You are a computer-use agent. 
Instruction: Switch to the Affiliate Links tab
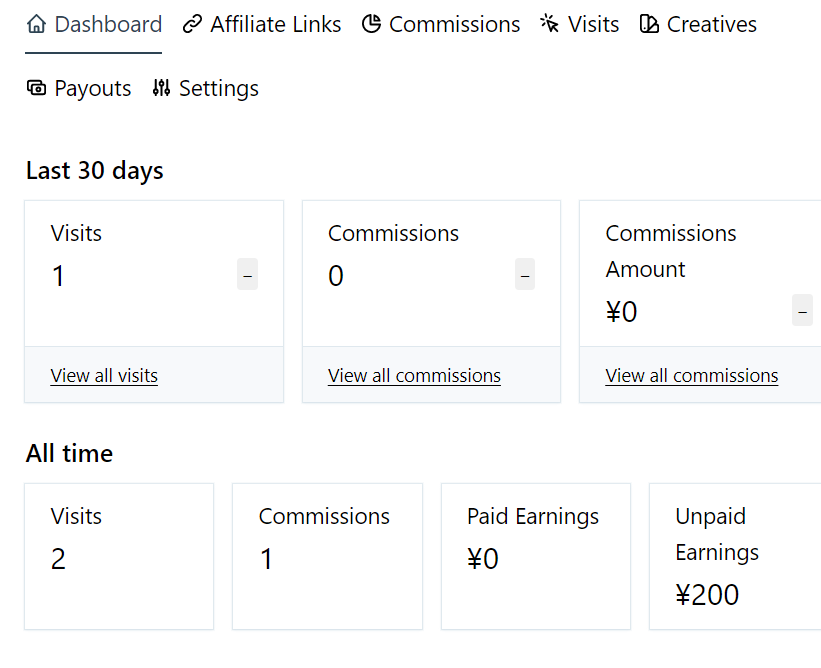(275, 24)
